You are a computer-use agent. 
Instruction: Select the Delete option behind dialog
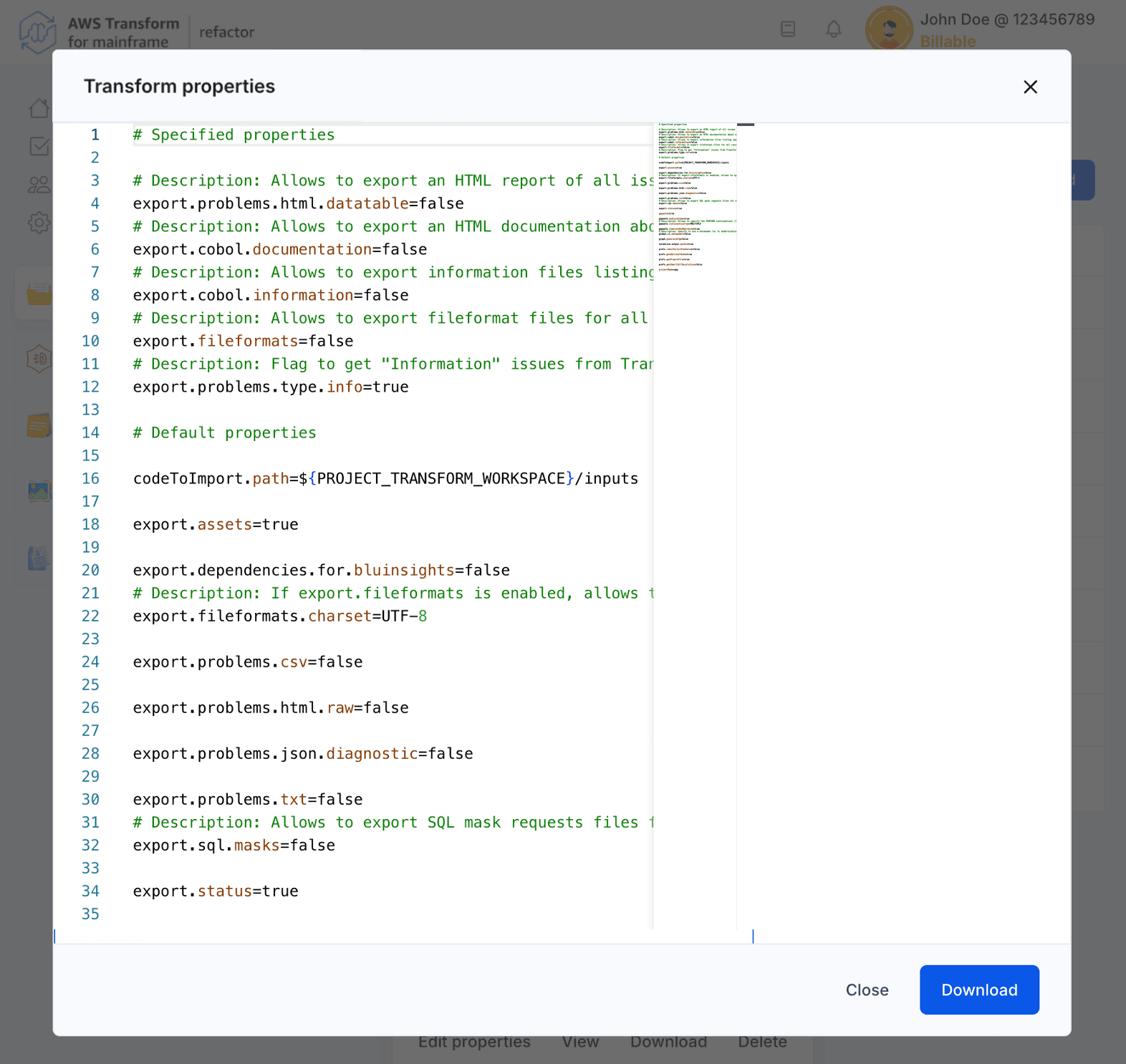762,1043
